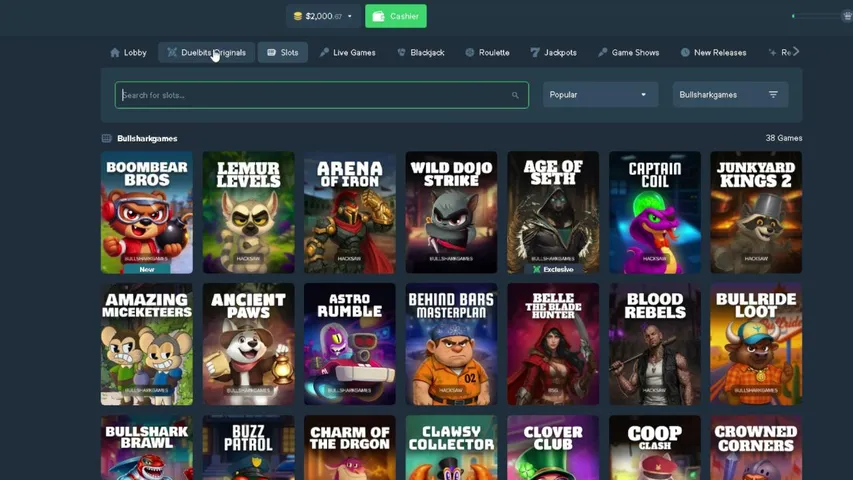Launch the Captain Coil game
This screenshot has width=853, height=480.
(x=655, y=212)
